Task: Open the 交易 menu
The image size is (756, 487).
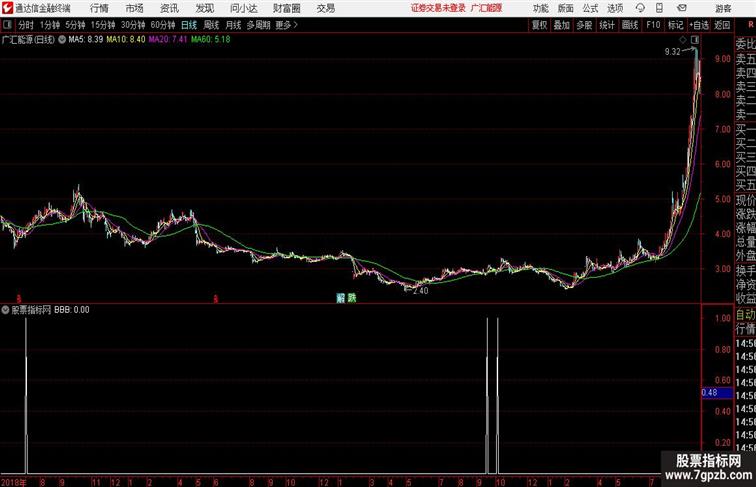Action: click(x=325, y=8)
